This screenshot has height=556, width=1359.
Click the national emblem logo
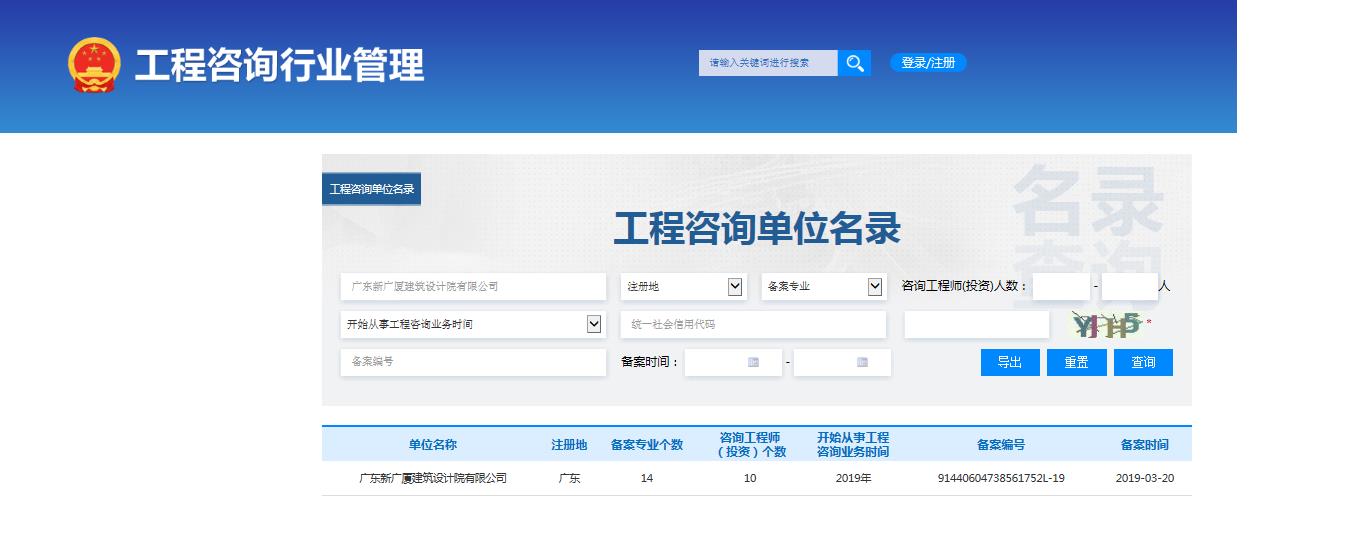pyautogui.click(x=94, y=65)
